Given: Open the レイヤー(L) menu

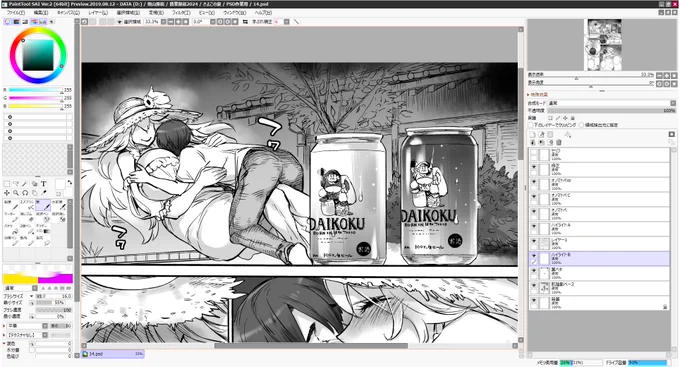Looking at the screenshot, I should 98,13.
